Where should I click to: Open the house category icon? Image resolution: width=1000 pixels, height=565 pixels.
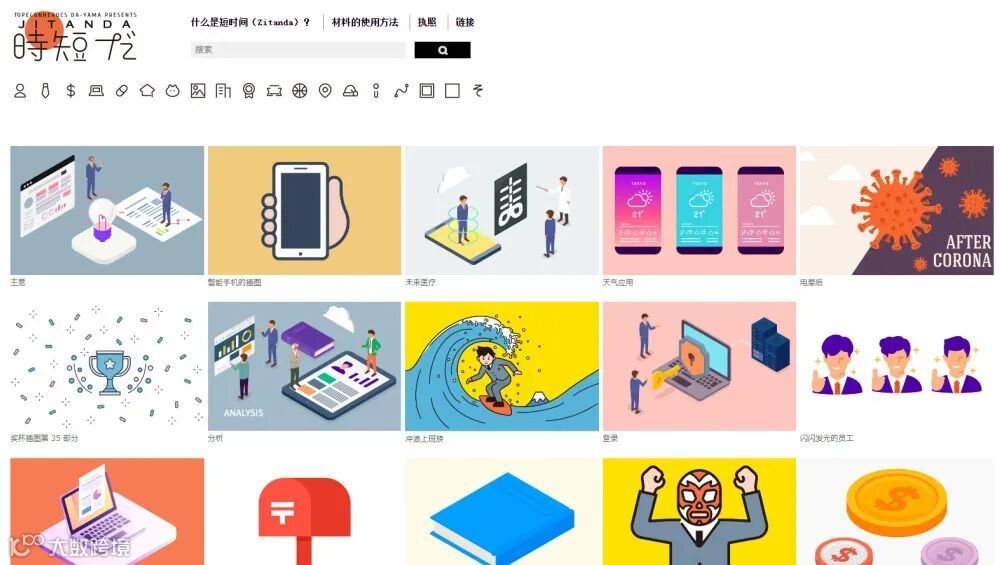click(147, 91)
